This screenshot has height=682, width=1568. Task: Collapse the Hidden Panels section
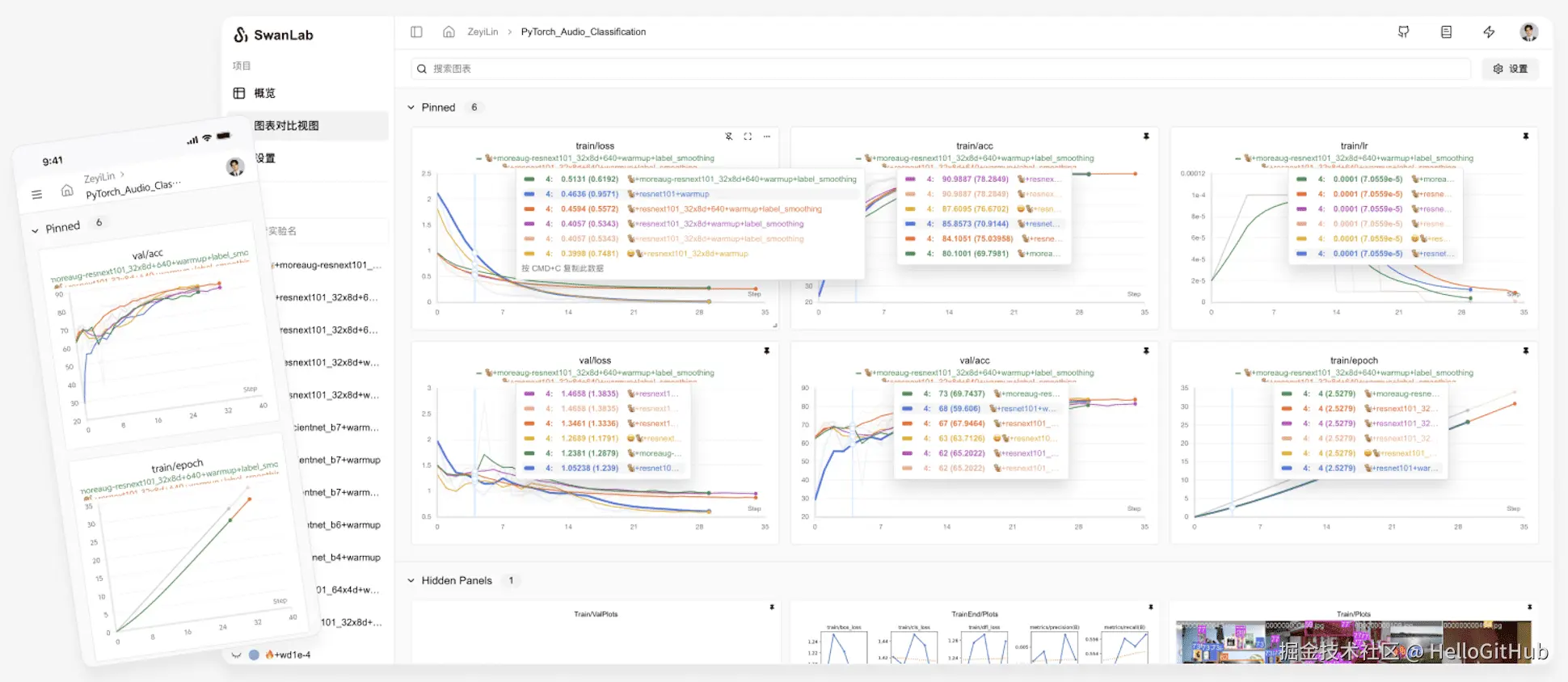pos(411,580)
